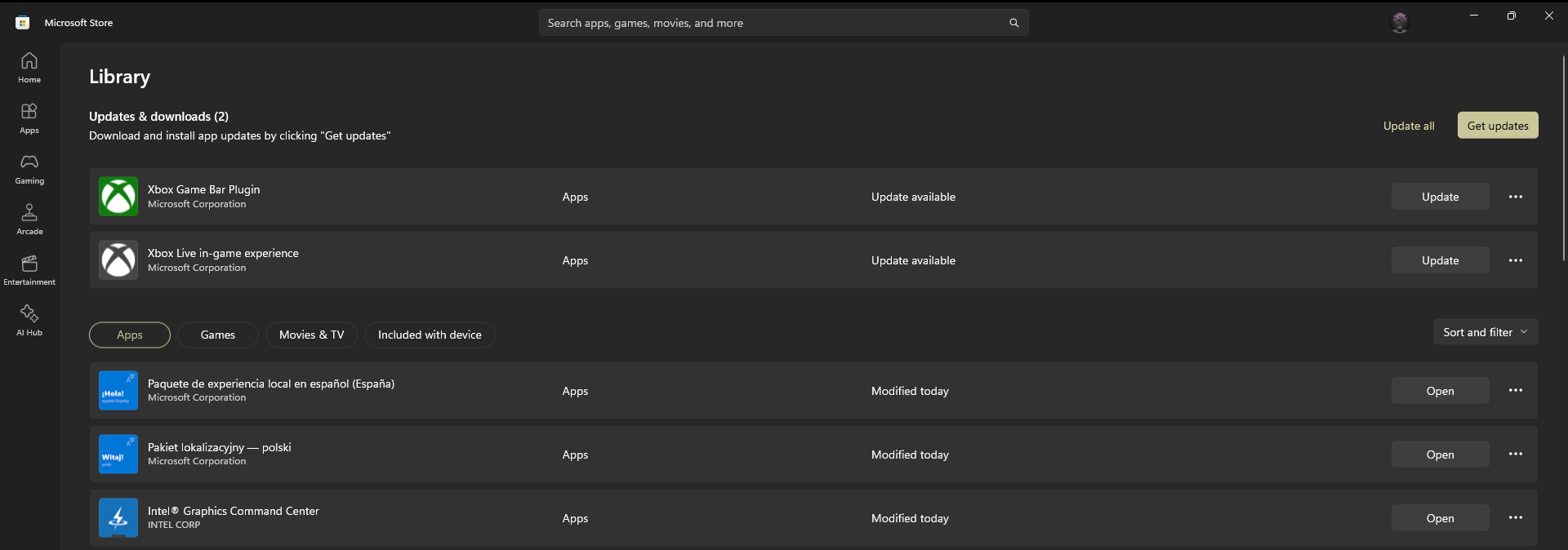Open more options for Intel Graphics Command Center
Screen dimensions: 1568x550
(x=1516, y=518)
